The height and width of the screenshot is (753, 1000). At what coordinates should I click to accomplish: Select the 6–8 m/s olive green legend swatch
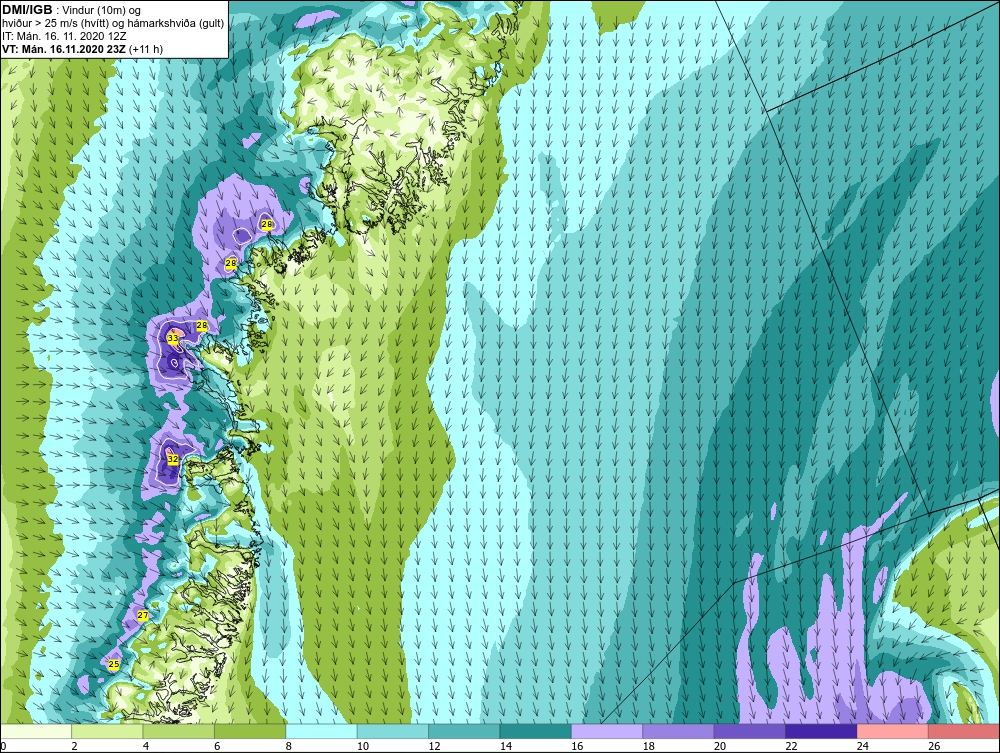click(x=250, y=731)
